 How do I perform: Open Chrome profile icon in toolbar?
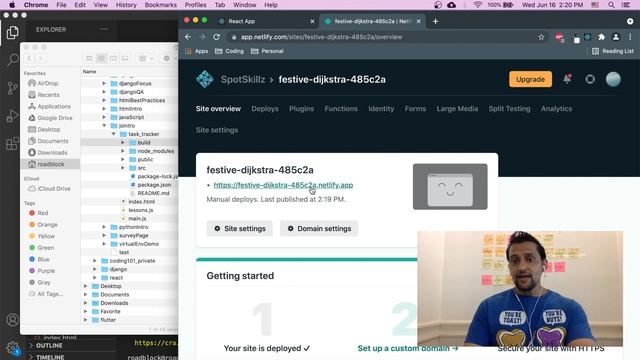pos(616,37)
